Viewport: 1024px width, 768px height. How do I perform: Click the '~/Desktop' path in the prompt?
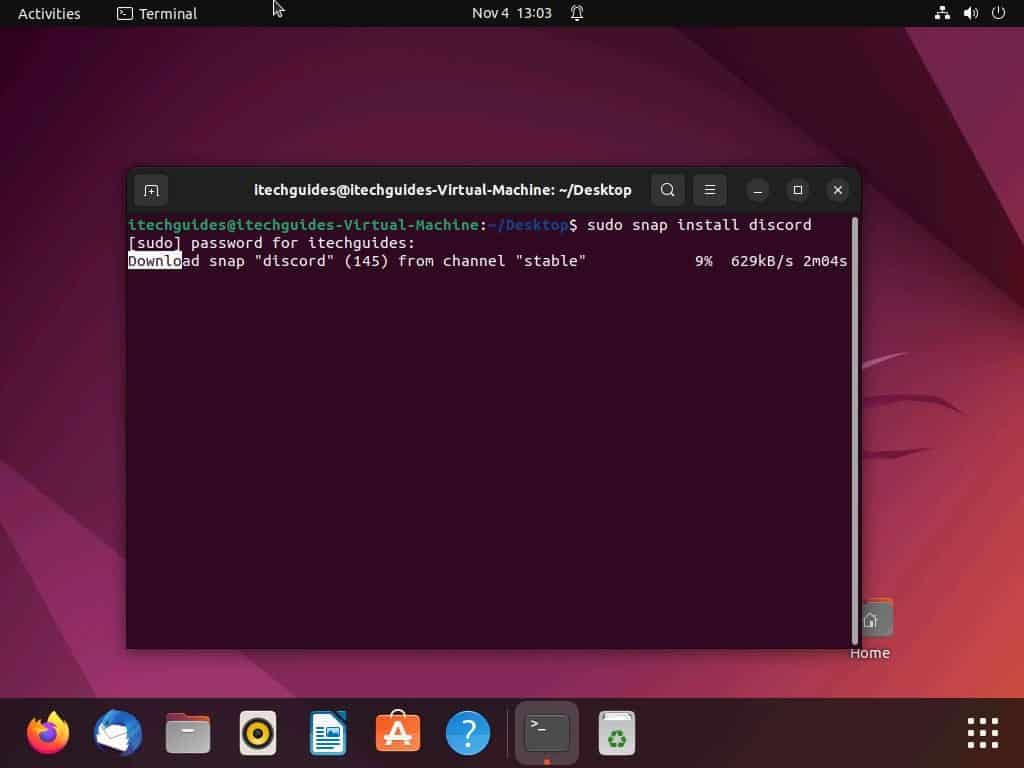pos(528,225)
